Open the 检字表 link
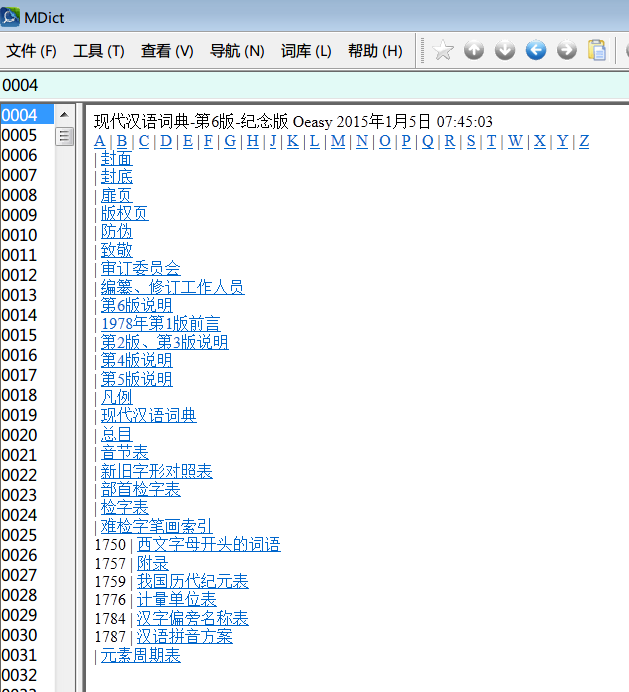Screen dimensions: 629x692 point(124,508)
